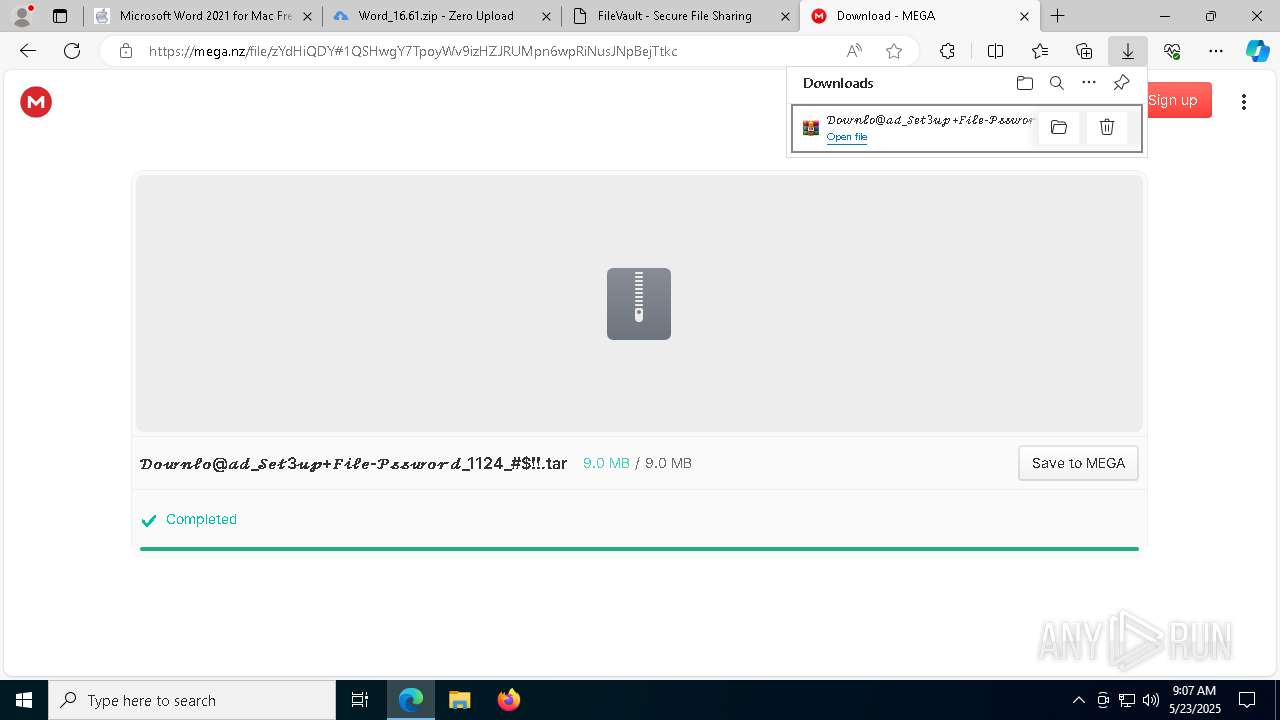Open Collections icon
1280x720 pixels.
click(1084, 51)
